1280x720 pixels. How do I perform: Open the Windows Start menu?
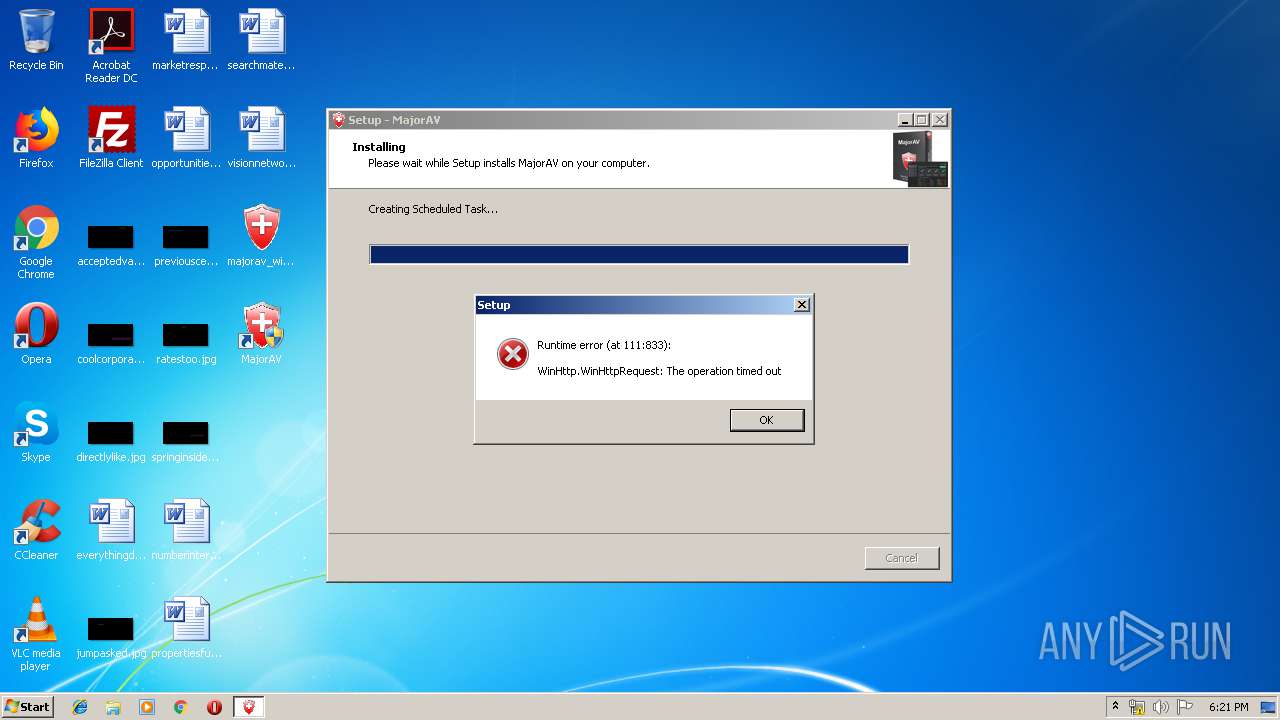point(28,707)
